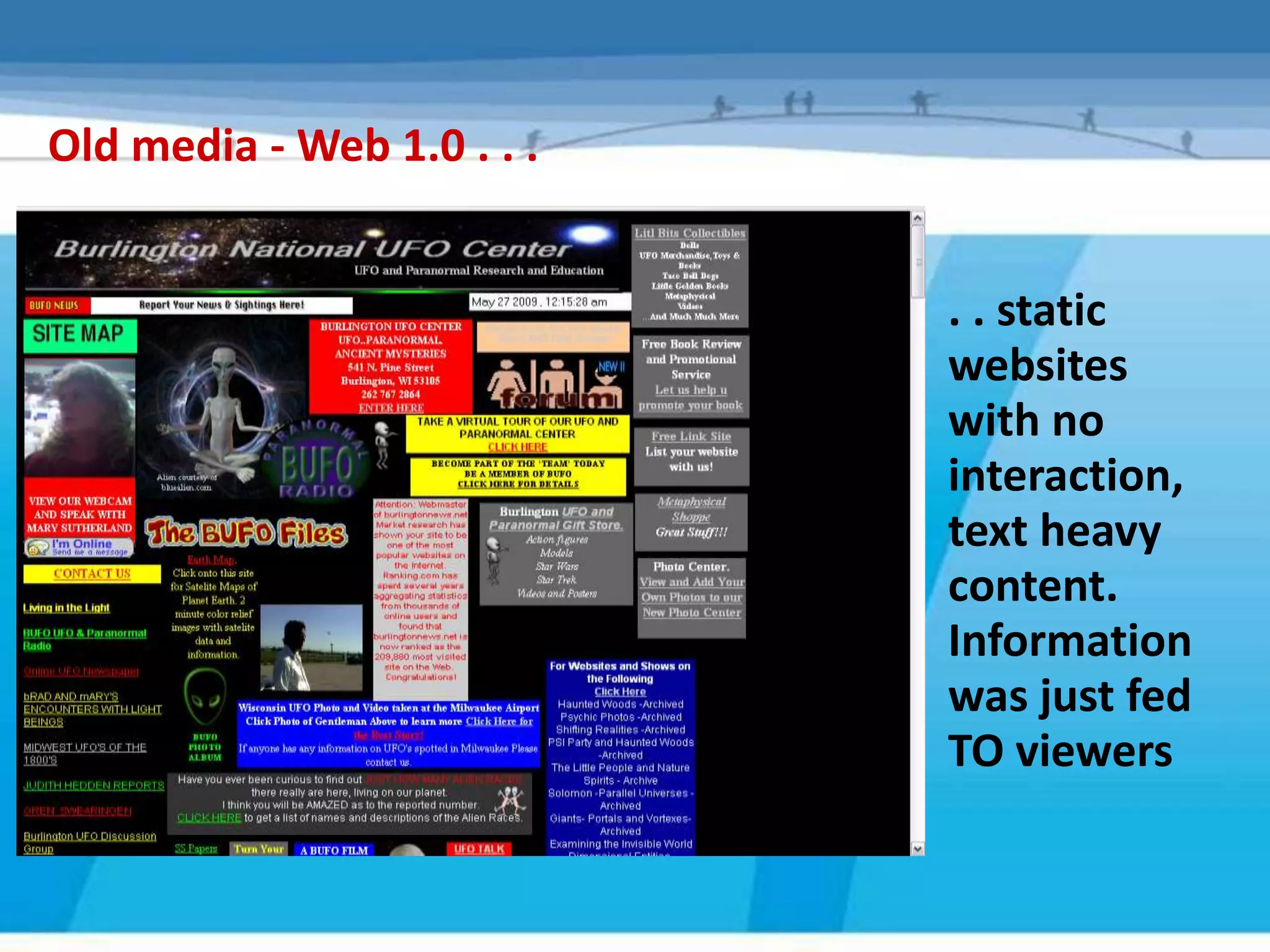
Task: Click 'Psychic Photos -Archived' text
Action: point(620,717)
